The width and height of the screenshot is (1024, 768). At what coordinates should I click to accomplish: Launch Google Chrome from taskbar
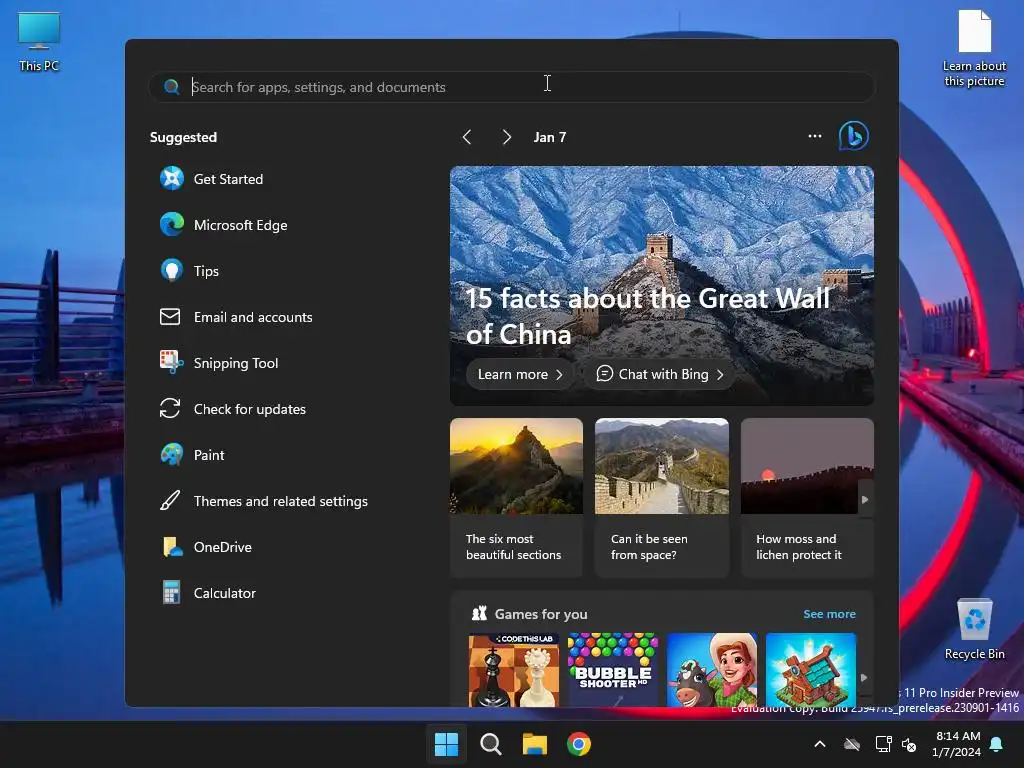point(579,744)
